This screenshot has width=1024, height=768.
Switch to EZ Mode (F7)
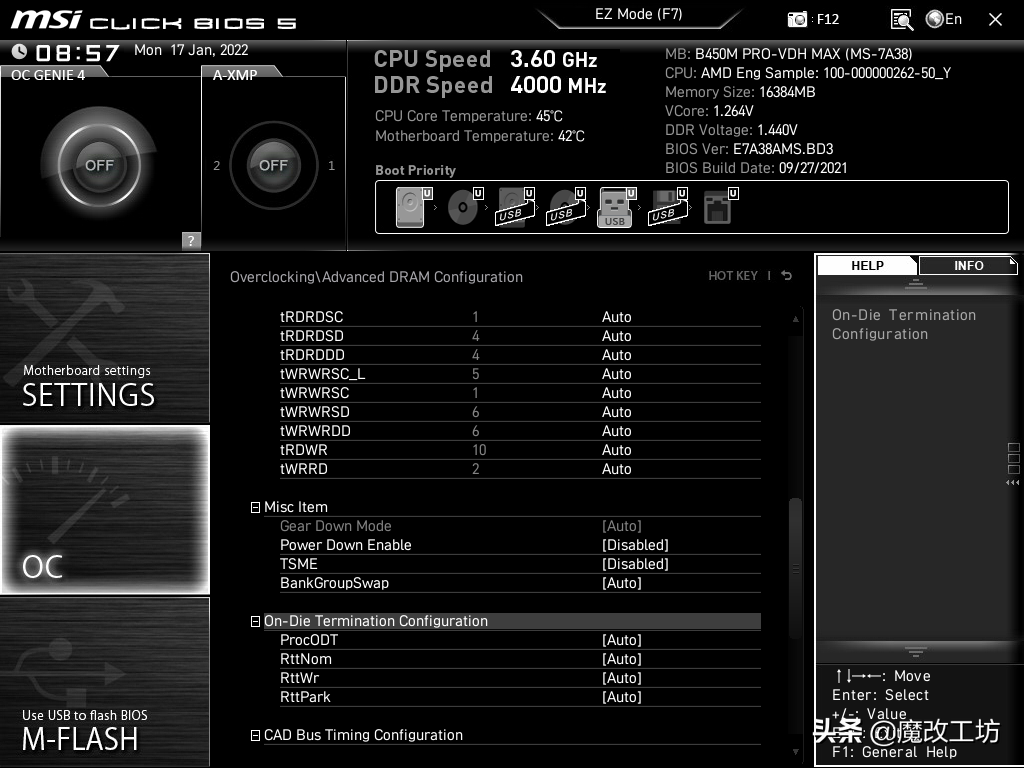(x=638, y=14)
